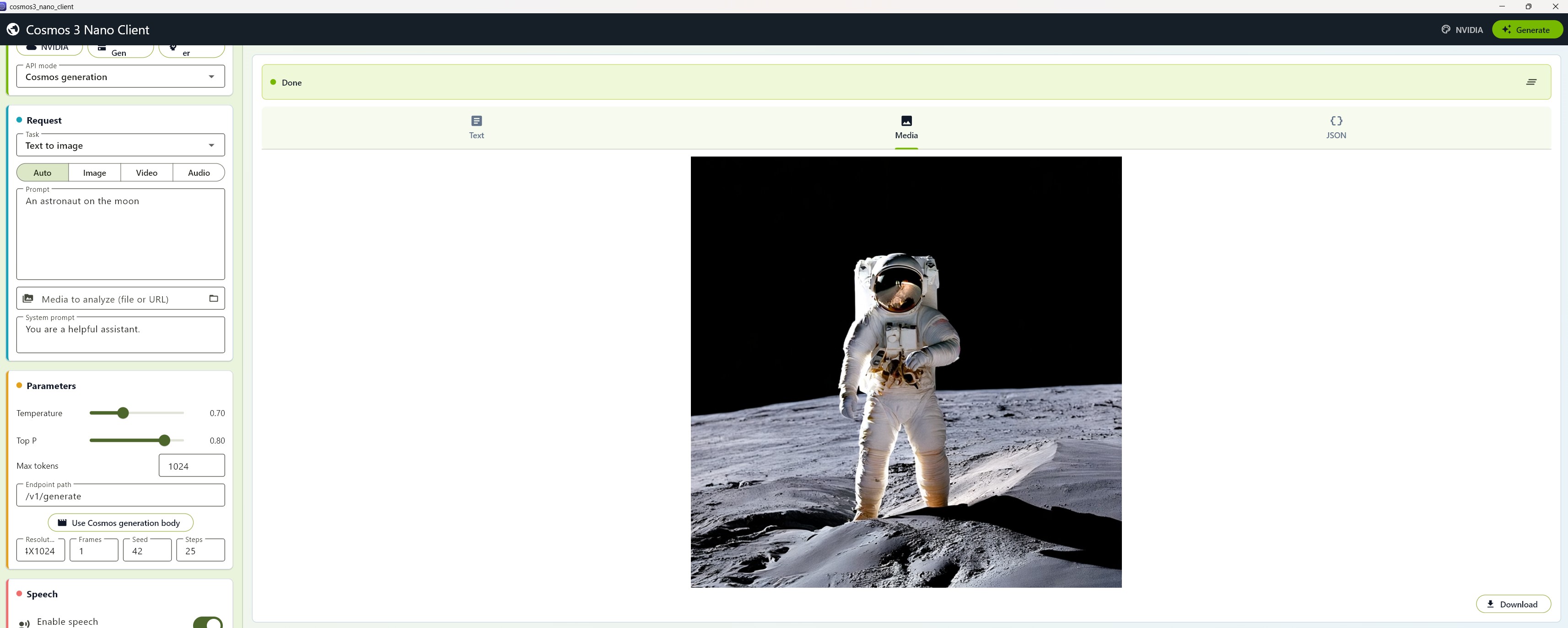Click the Request section heading

pos(44,120)
